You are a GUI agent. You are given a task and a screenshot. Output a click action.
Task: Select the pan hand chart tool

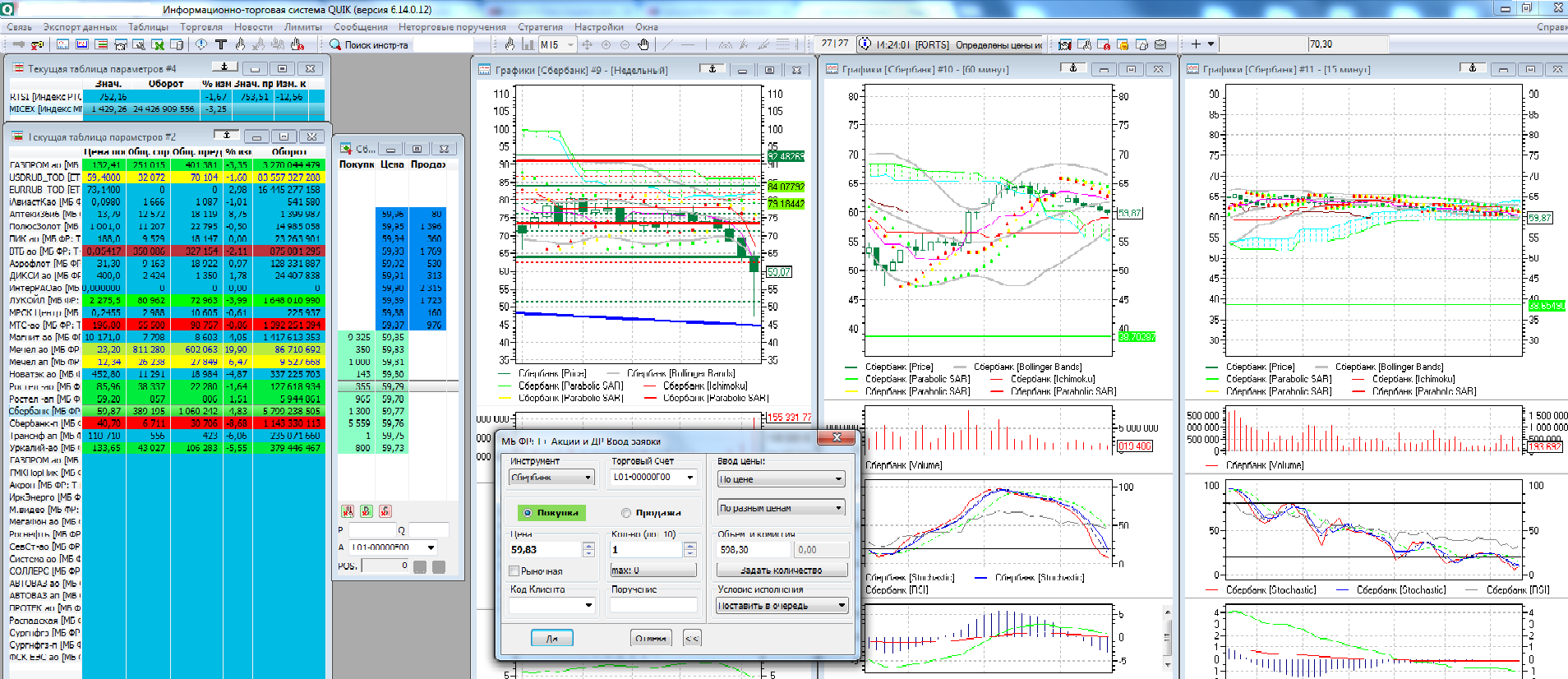(643, 44)
